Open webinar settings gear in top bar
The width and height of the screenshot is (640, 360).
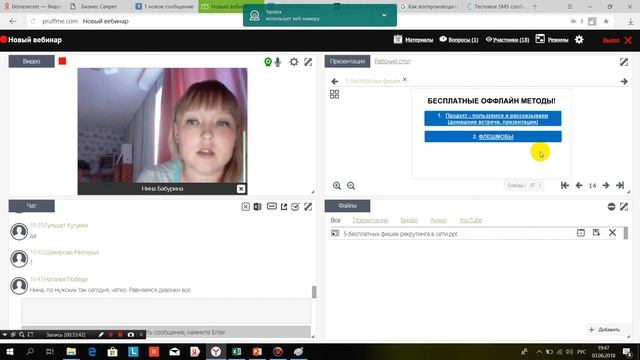tap(579, 40)
